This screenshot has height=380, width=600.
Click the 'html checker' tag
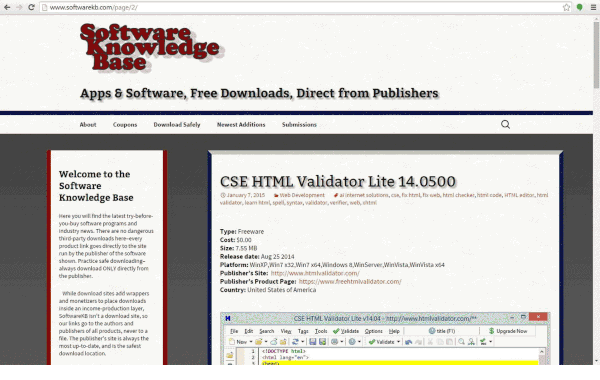click(x=458, y=195)
